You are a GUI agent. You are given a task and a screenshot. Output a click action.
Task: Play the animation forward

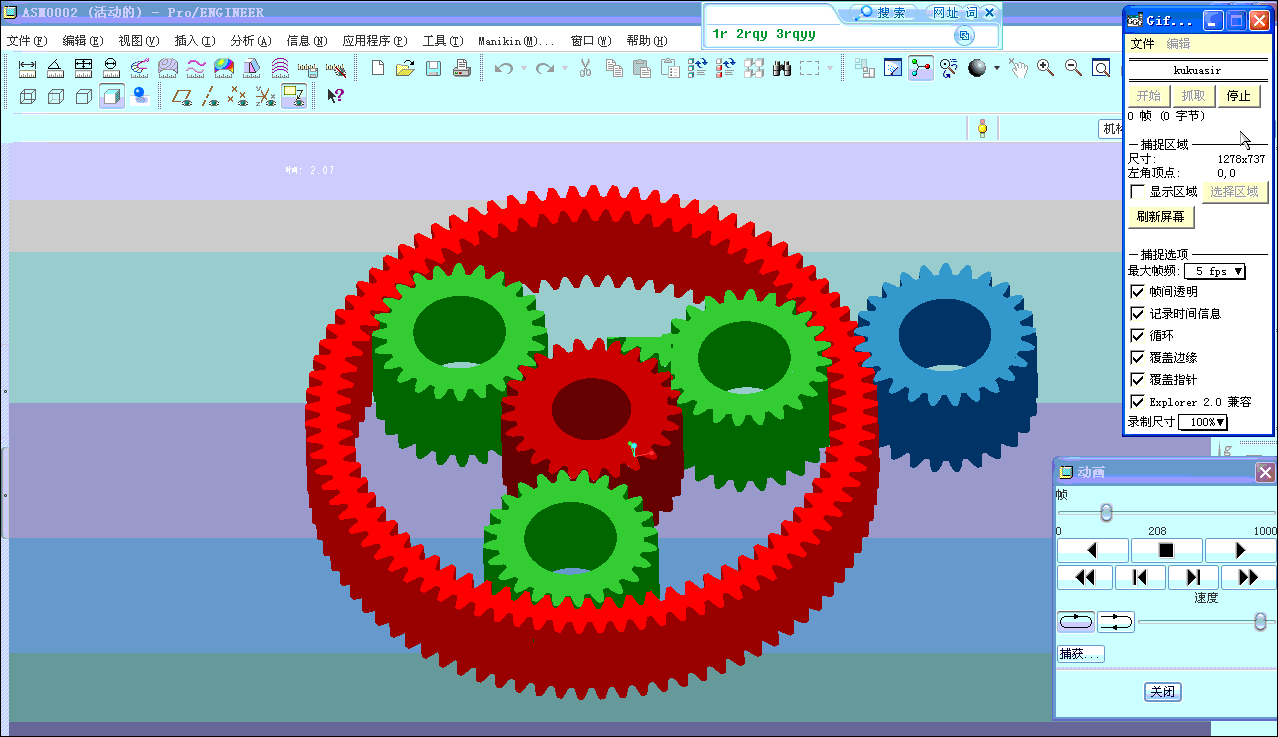[x=1240, y=550]
